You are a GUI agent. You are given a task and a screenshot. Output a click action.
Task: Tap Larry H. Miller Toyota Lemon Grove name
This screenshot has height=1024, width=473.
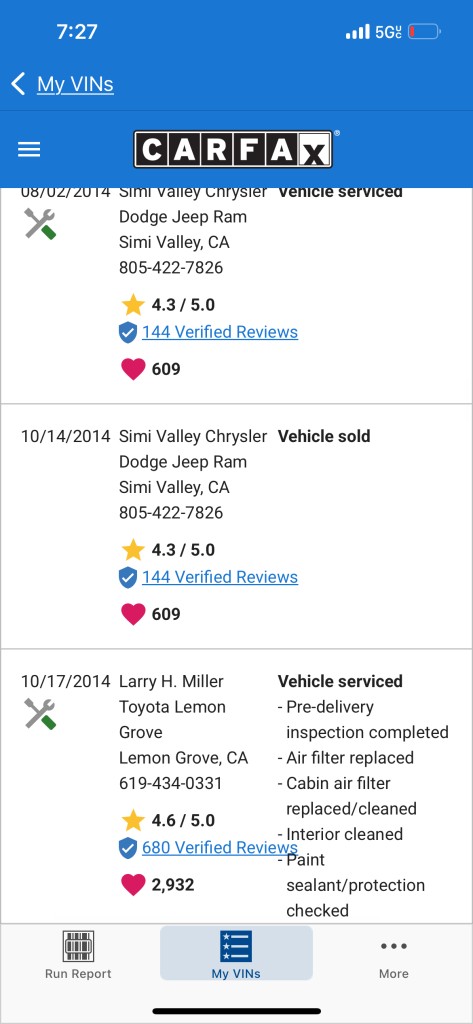click(172, 707)
